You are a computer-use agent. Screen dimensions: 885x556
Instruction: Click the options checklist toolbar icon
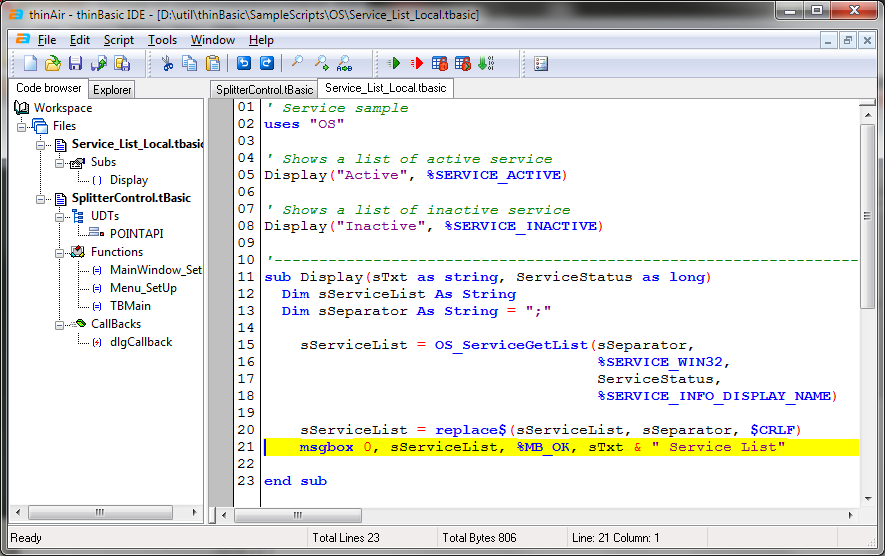541,63
